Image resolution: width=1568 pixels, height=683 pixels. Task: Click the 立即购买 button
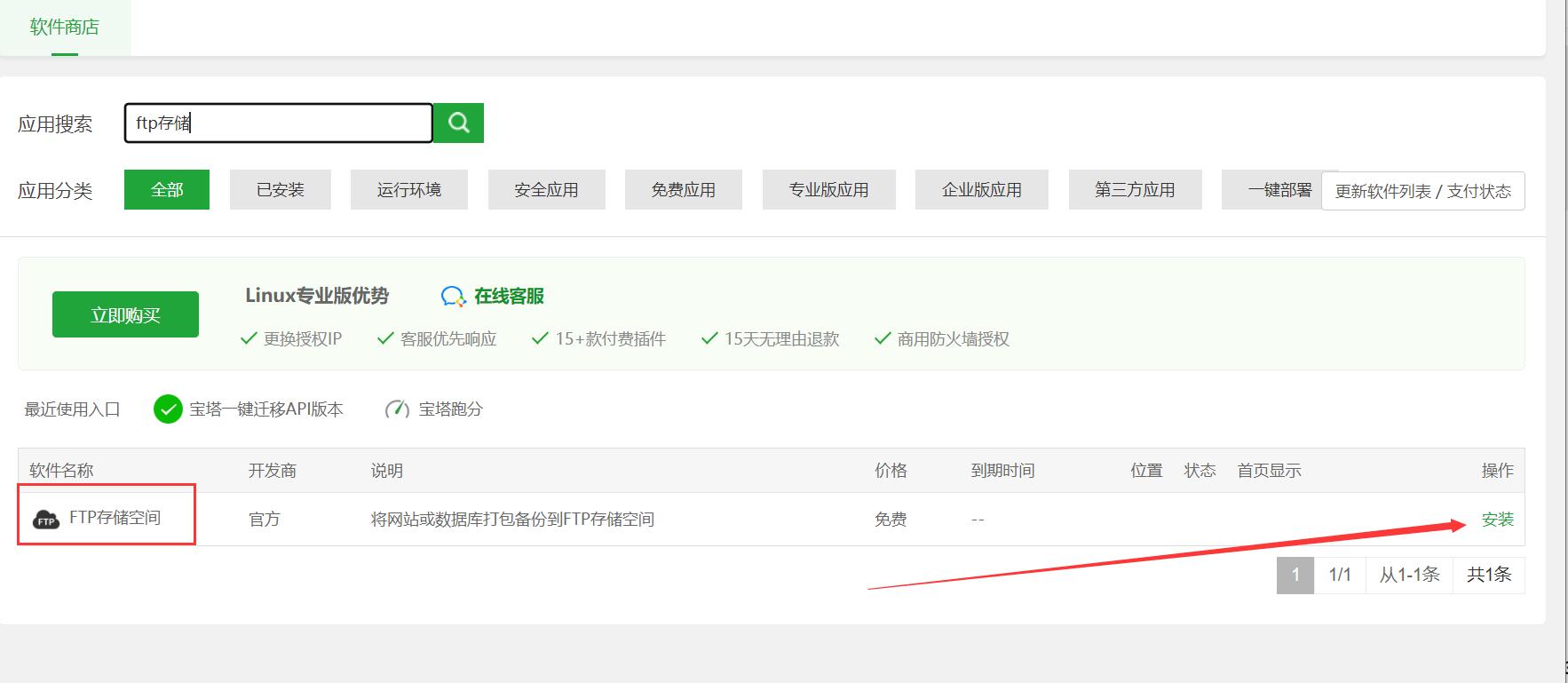125,314
